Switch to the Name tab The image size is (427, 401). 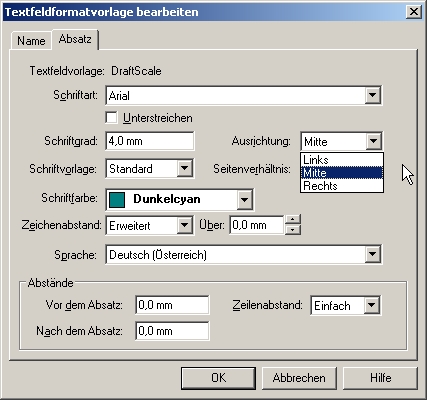click(31, 41)
